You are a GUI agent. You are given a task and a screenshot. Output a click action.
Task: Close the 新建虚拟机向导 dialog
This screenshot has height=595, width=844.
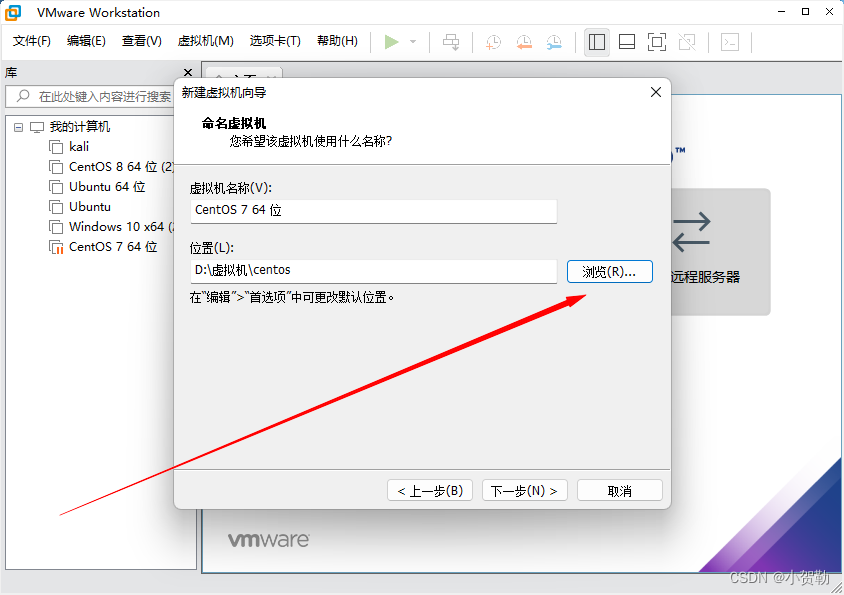[656, 92]
